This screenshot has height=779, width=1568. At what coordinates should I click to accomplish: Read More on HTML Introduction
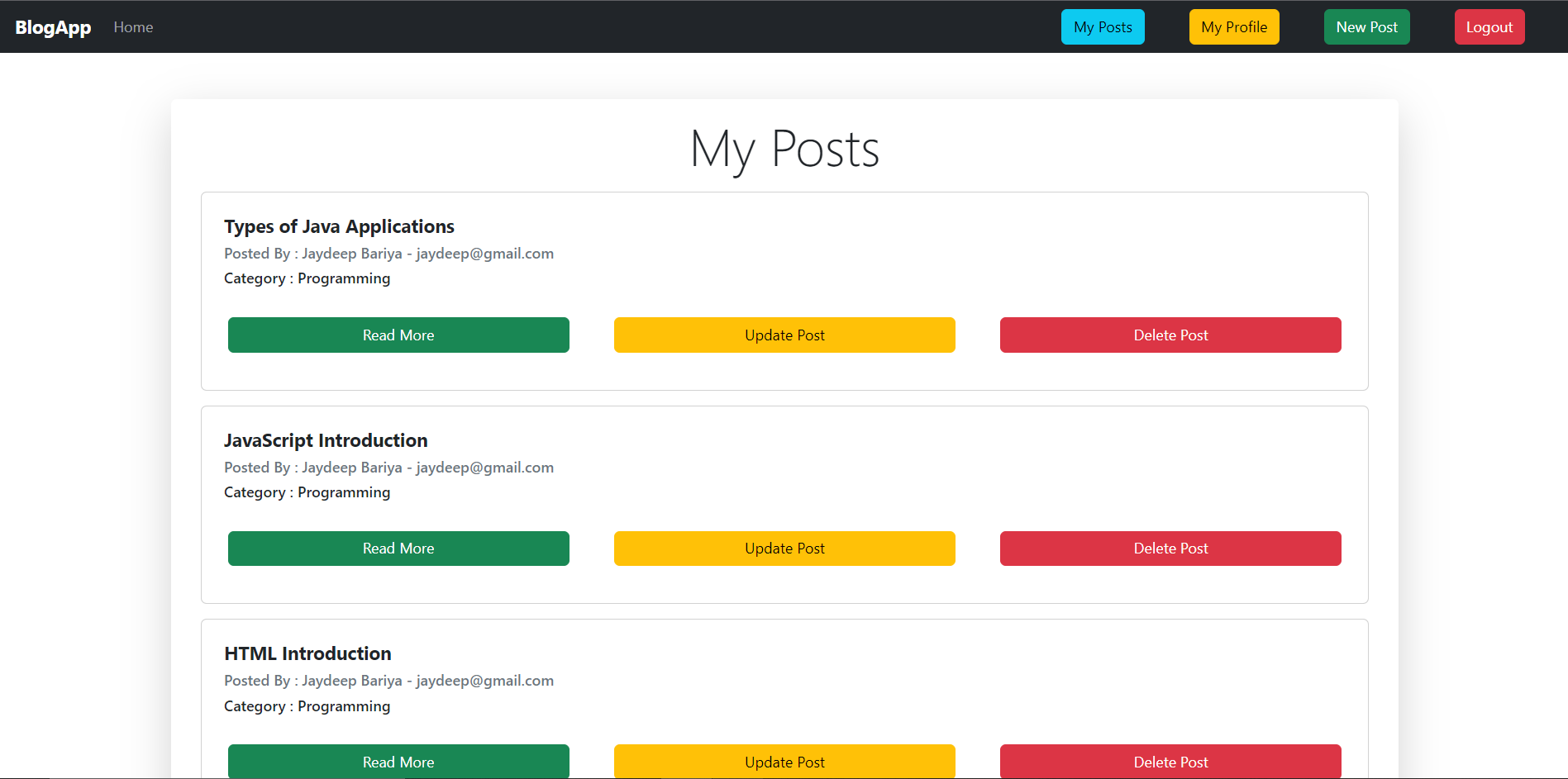click(x=398, y=762)
